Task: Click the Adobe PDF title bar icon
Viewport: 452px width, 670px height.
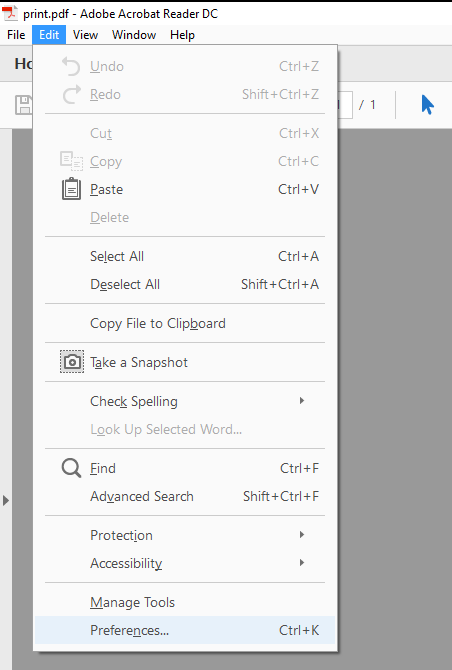Action: (x=10, y=13)
